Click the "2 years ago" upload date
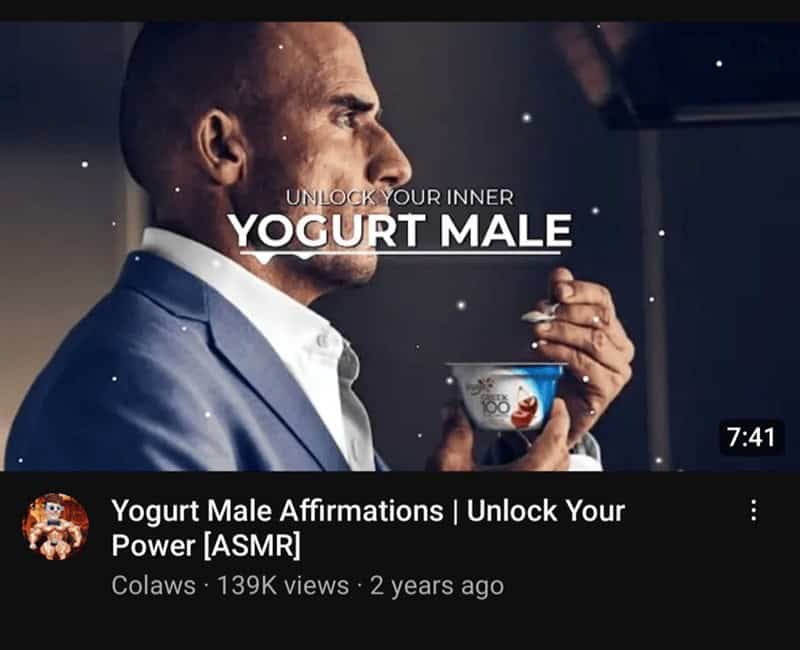800x650 pixels. click(x=437, y=585)
